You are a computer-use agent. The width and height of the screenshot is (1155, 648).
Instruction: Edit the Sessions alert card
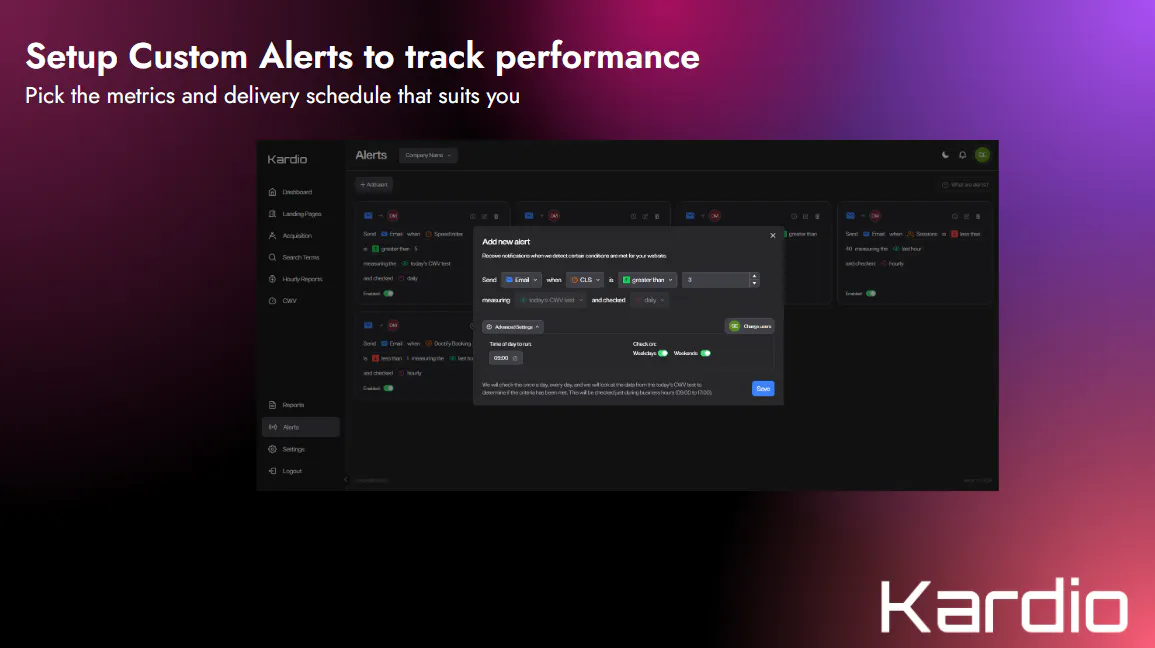tap(966, 216)
